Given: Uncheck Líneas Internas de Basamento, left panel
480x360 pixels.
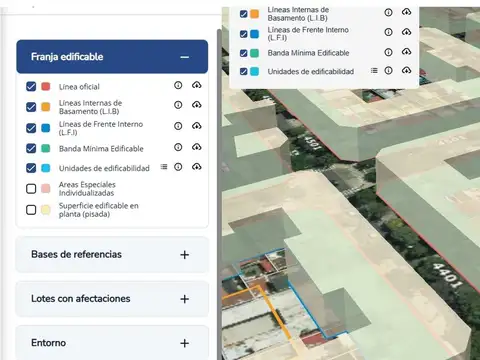Looking at the screenshot, I should click(31, 107).
